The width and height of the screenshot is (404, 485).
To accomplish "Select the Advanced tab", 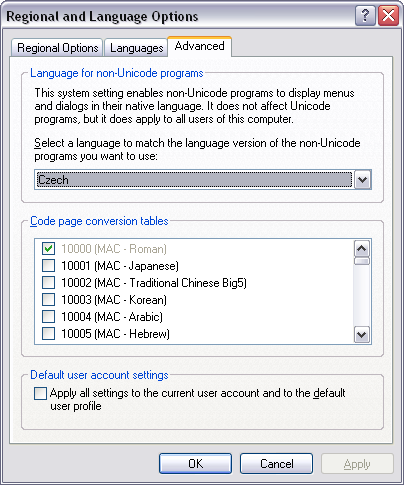I will coord(199,46).
